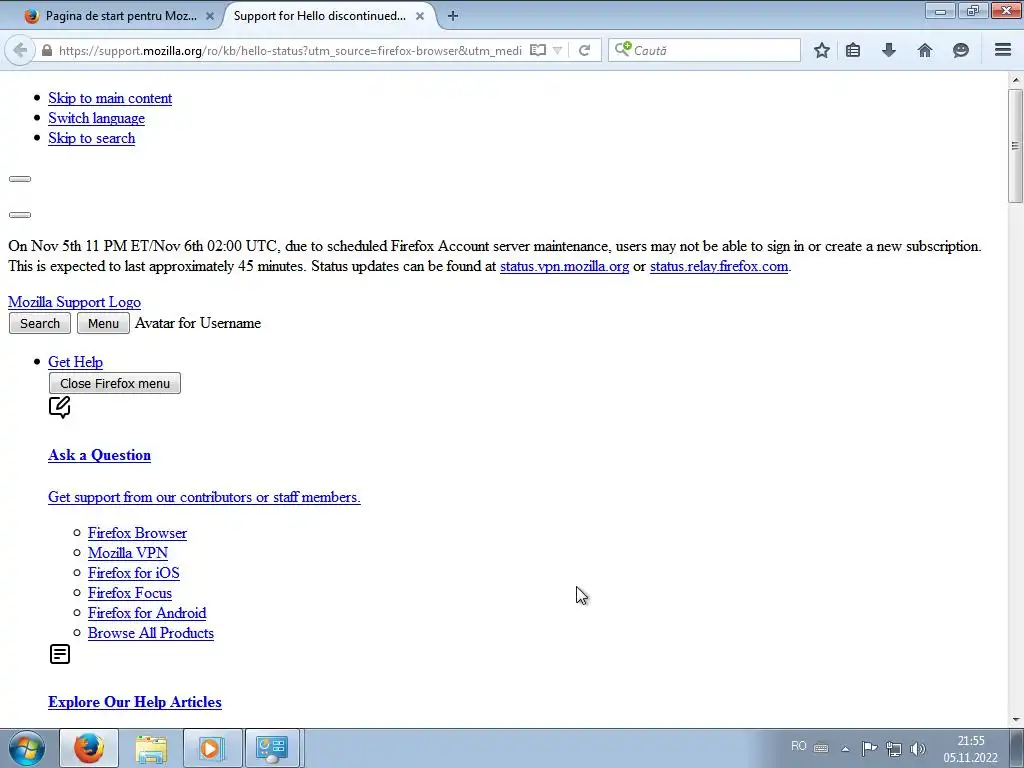Open the Get Help link

coord(75,362)
